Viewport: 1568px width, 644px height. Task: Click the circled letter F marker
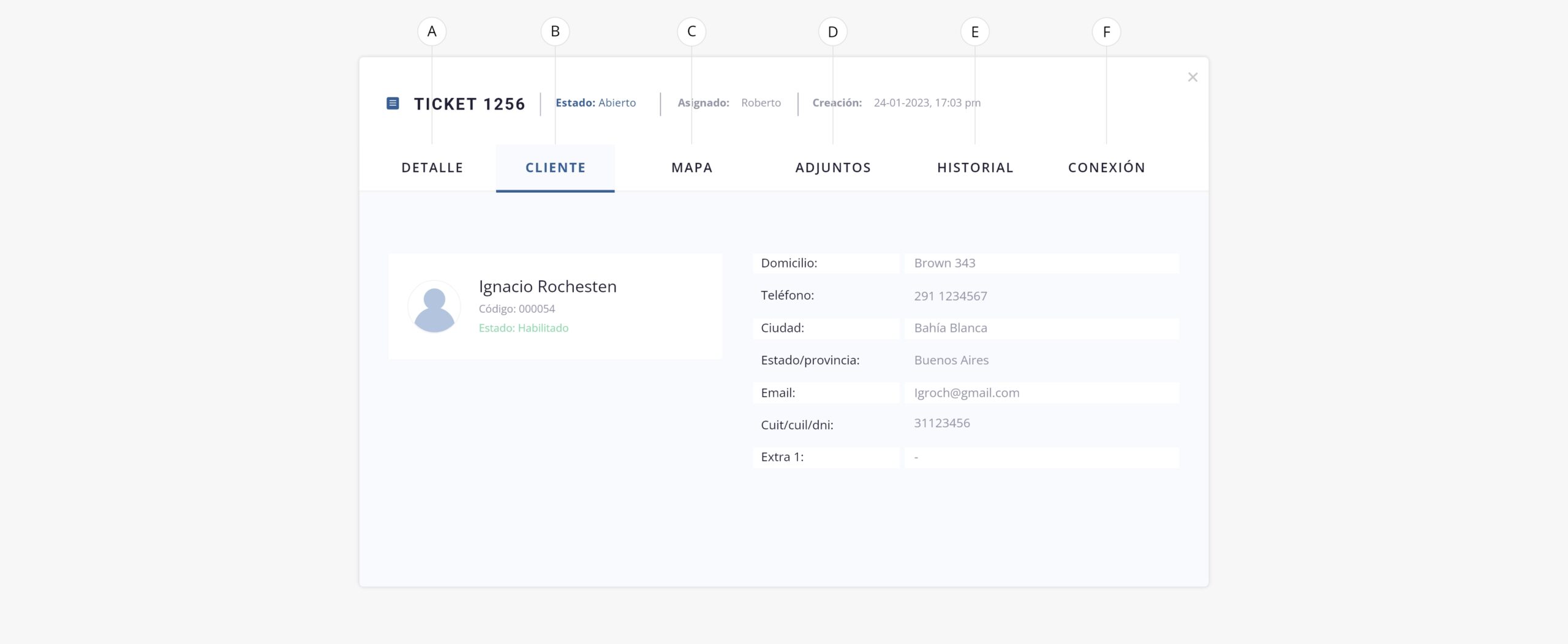pos(1106,32)
